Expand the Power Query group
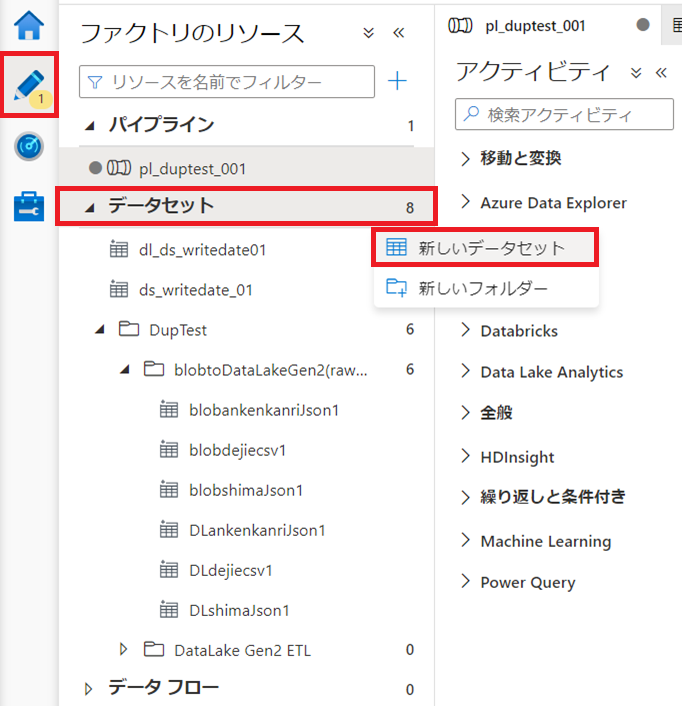Image resolution: width=682 pixels, height=706 pixels. (x=465, y=581)
